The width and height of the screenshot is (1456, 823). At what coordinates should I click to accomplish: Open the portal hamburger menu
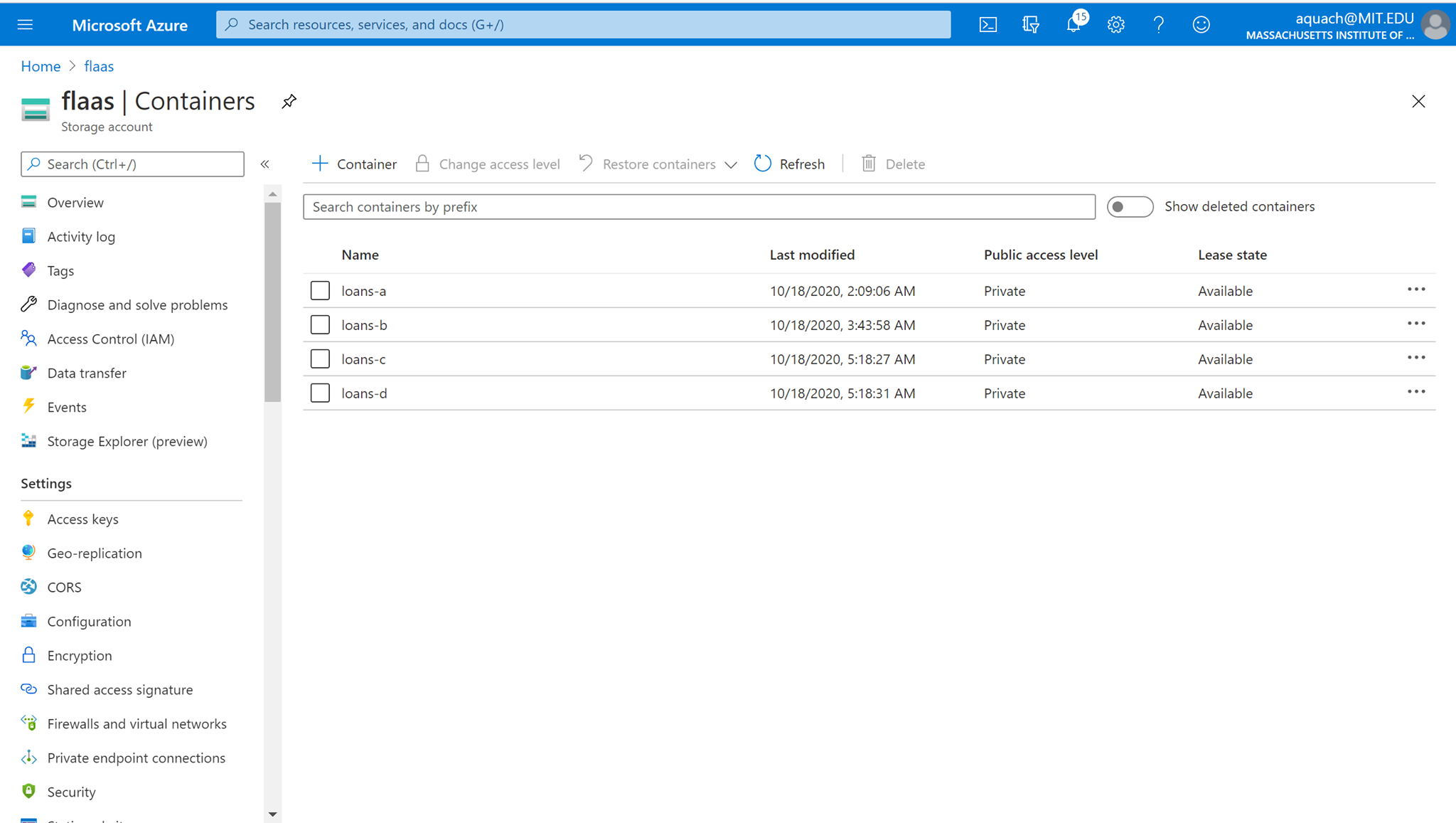[25, 25]
